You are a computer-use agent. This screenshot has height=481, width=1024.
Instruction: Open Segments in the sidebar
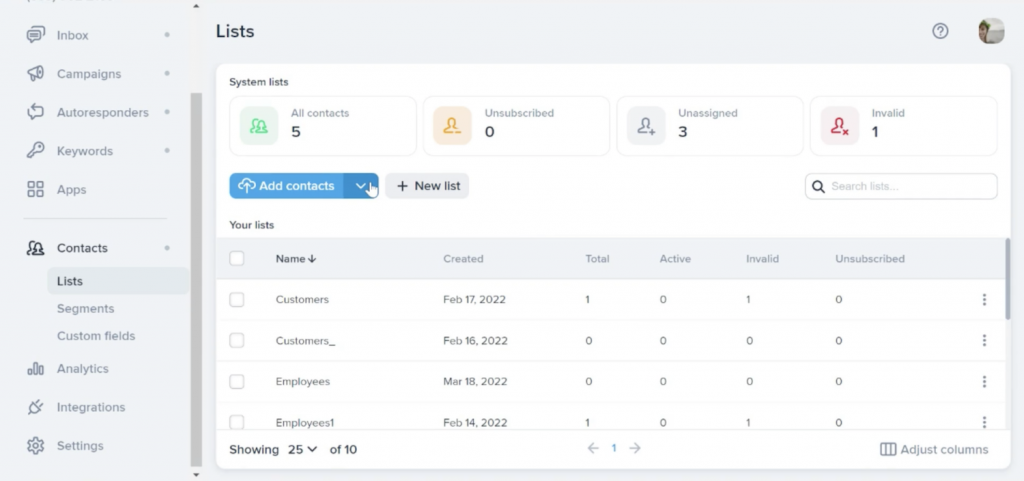(85, 309)
